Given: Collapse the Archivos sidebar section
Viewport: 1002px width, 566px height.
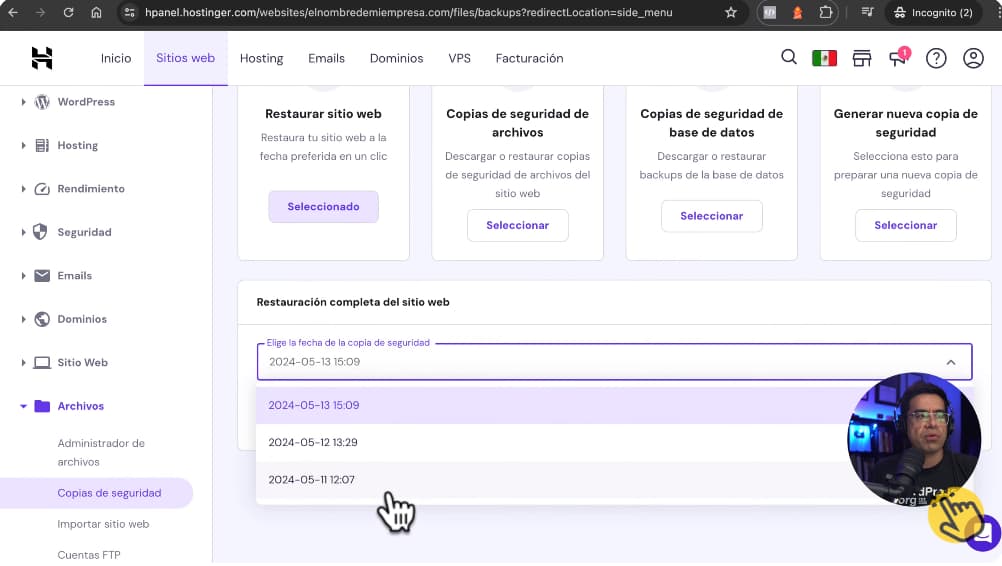Looking at the screenshot, I should click(x=24, y=406).
